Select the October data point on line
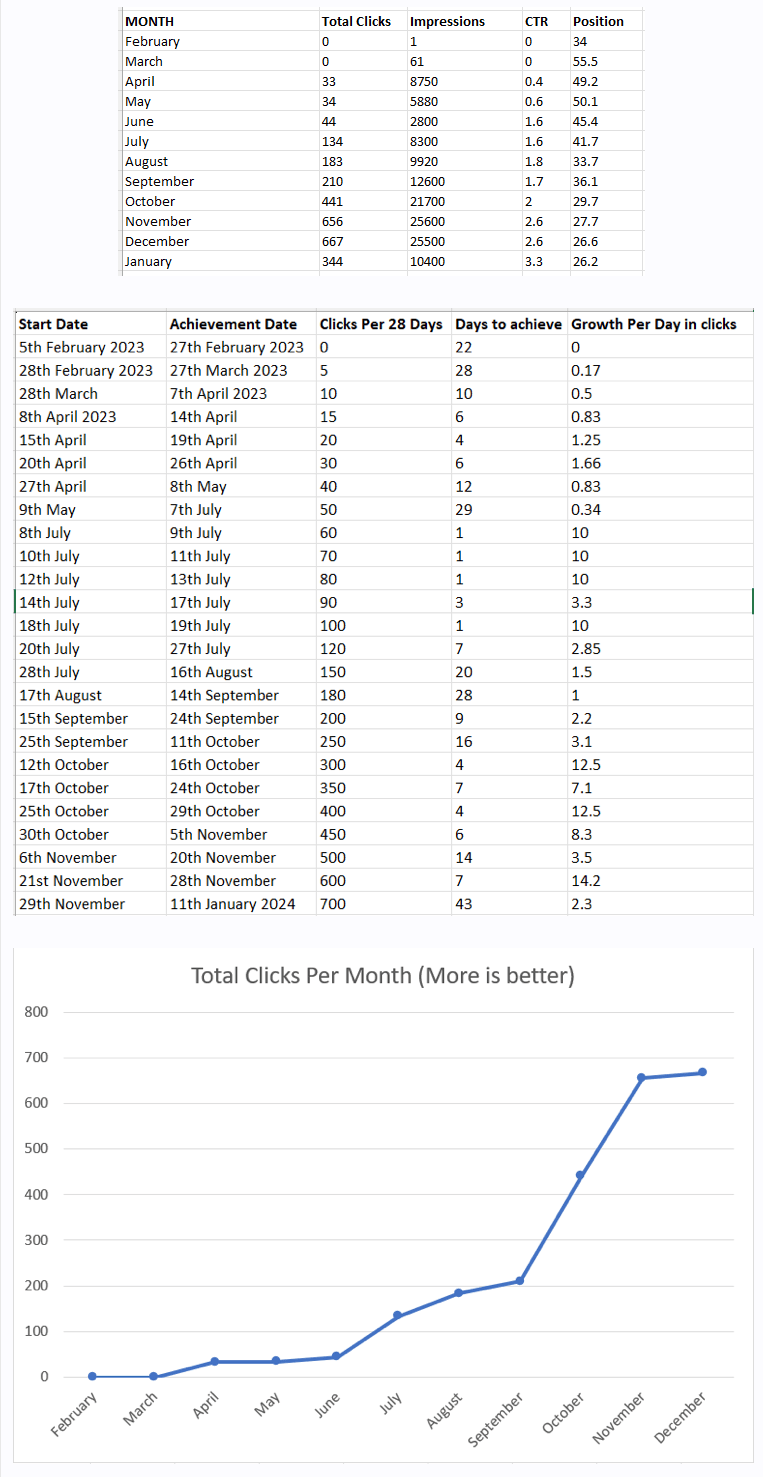The height and width of the screenshot is (1477, 763). (x=580, y=1175)
